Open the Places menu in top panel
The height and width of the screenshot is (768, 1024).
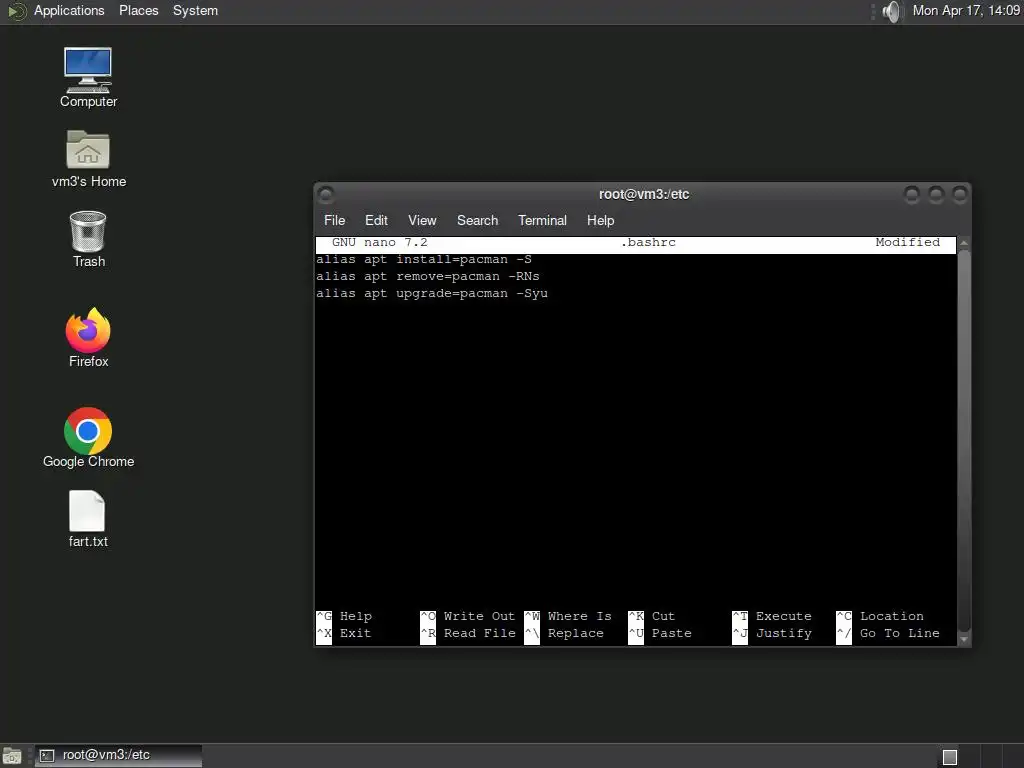138,10
